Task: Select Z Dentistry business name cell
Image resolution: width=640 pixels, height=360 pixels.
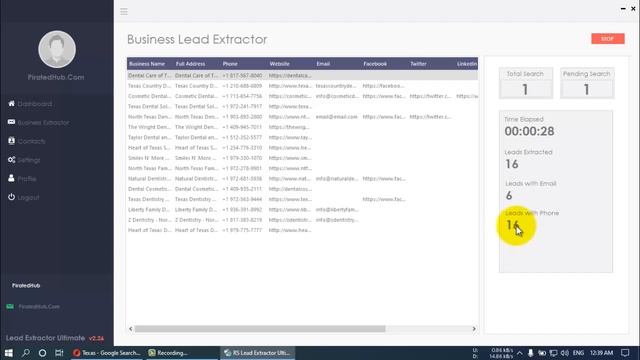Action: coord(150,220)
